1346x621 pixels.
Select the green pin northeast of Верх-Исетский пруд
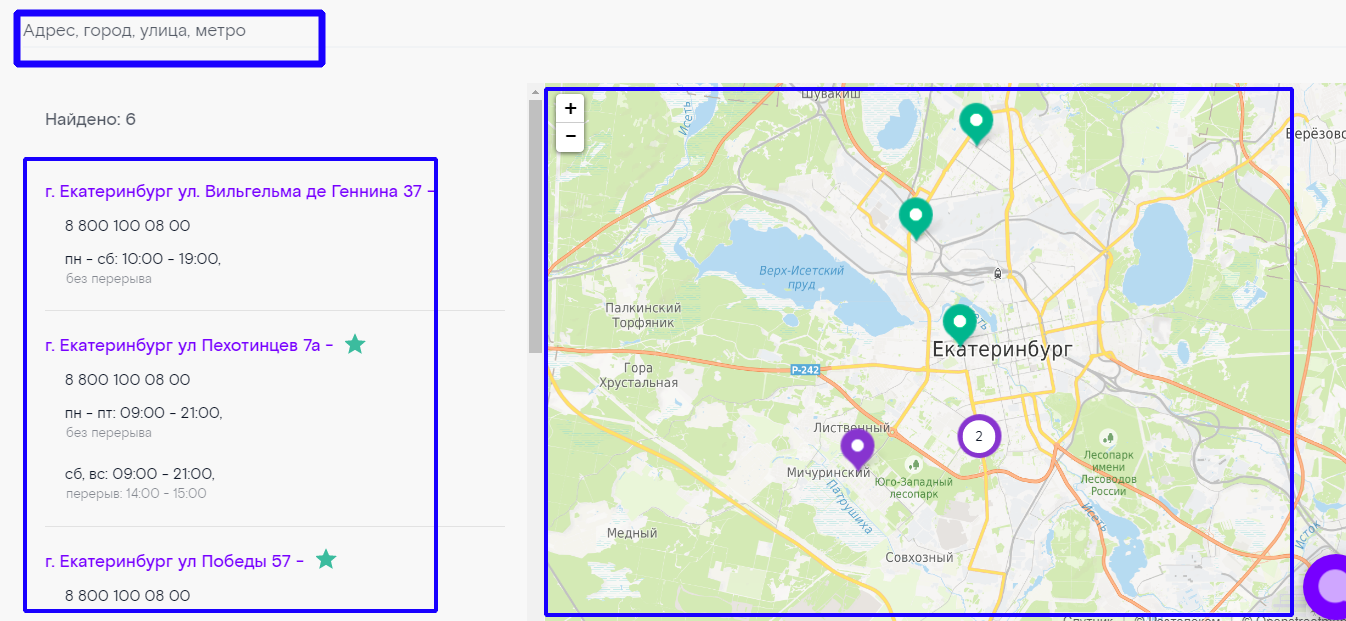(915, 218)
